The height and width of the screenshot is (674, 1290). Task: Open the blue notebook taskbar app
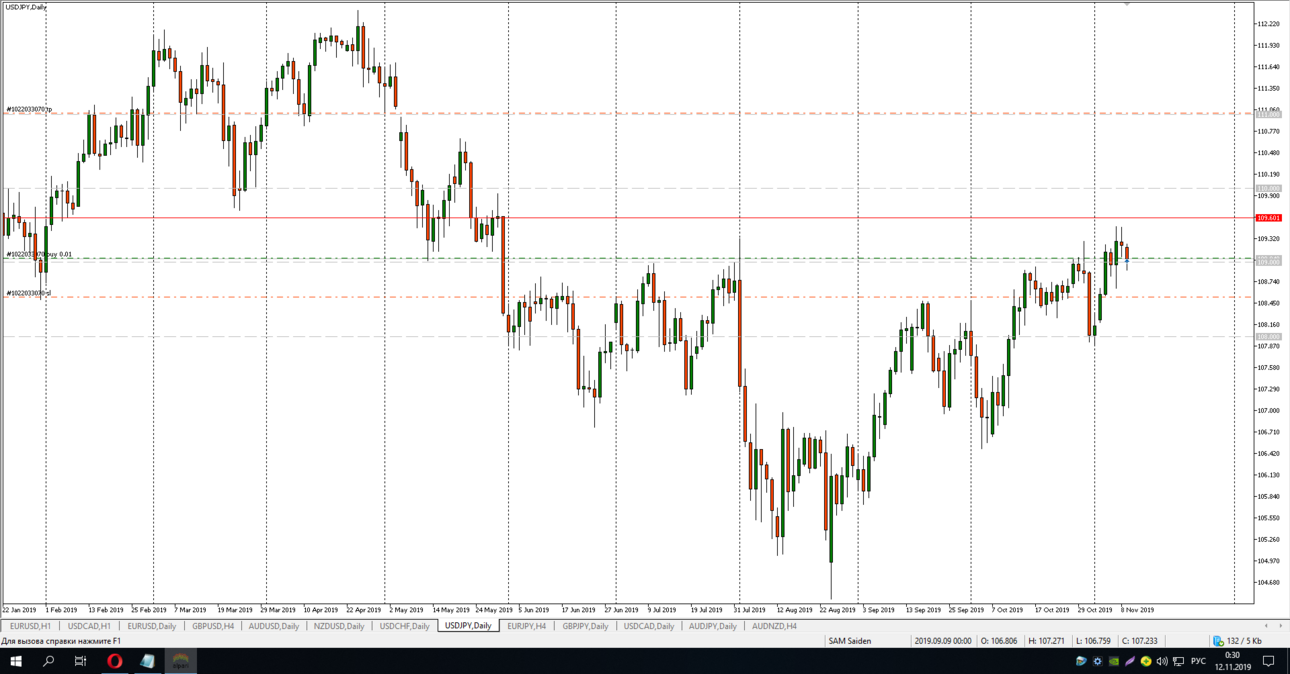148,661
